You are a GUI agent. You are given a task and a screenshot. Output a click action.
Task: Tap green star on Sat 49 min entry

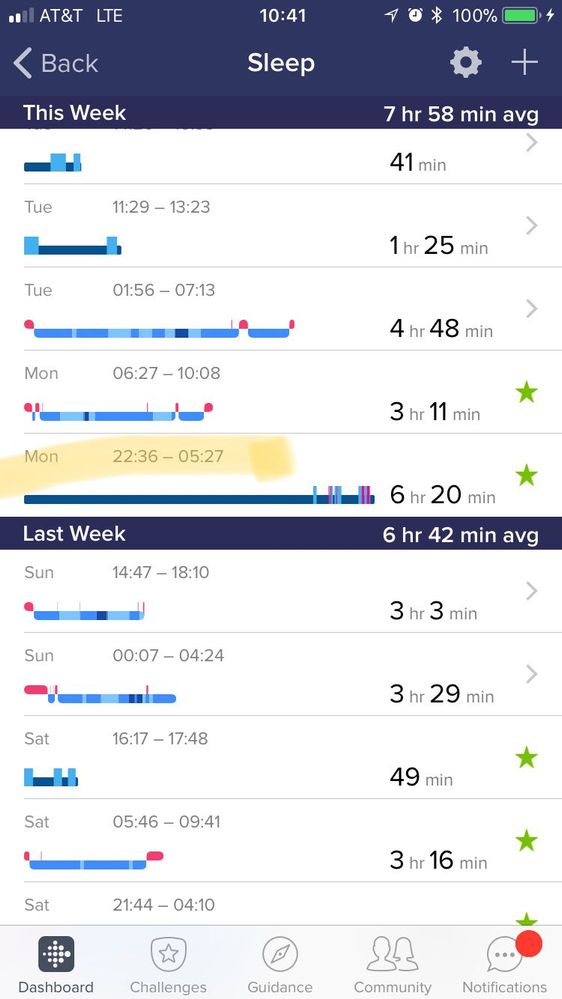(x=526, y=758)
